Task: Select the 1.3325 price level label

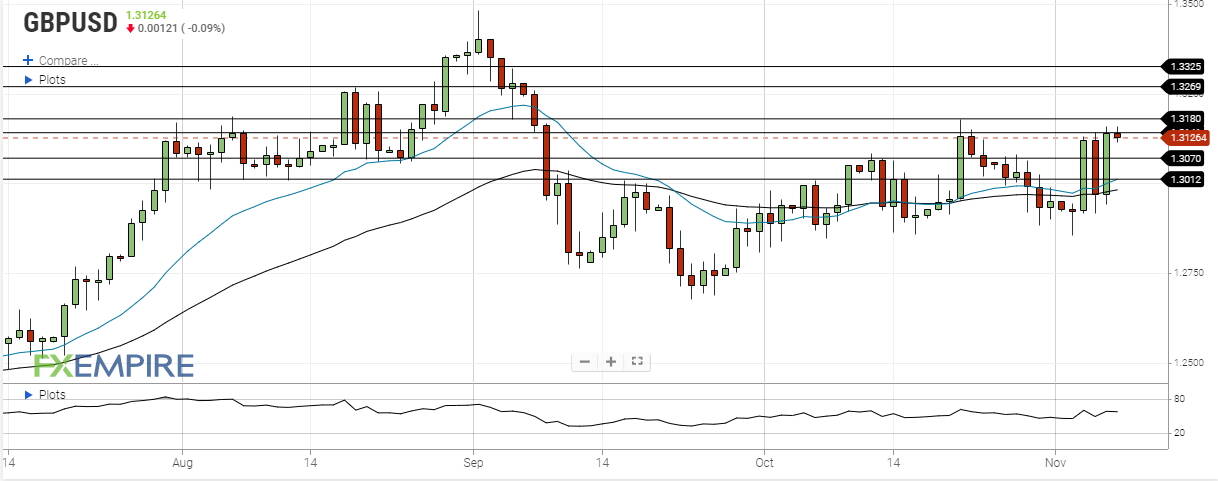Action: 1185,66
